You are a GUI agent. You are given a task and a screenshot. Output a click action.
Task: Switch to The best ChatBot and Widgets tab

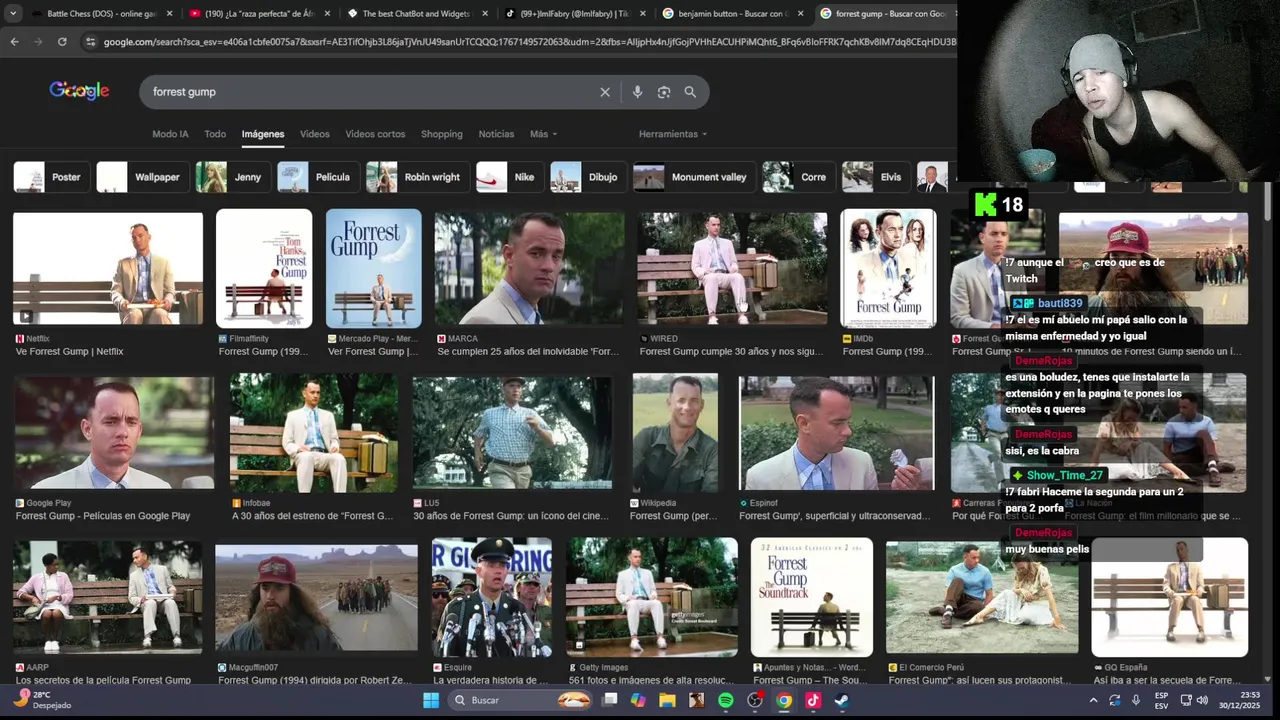click(x=417, y=14)
